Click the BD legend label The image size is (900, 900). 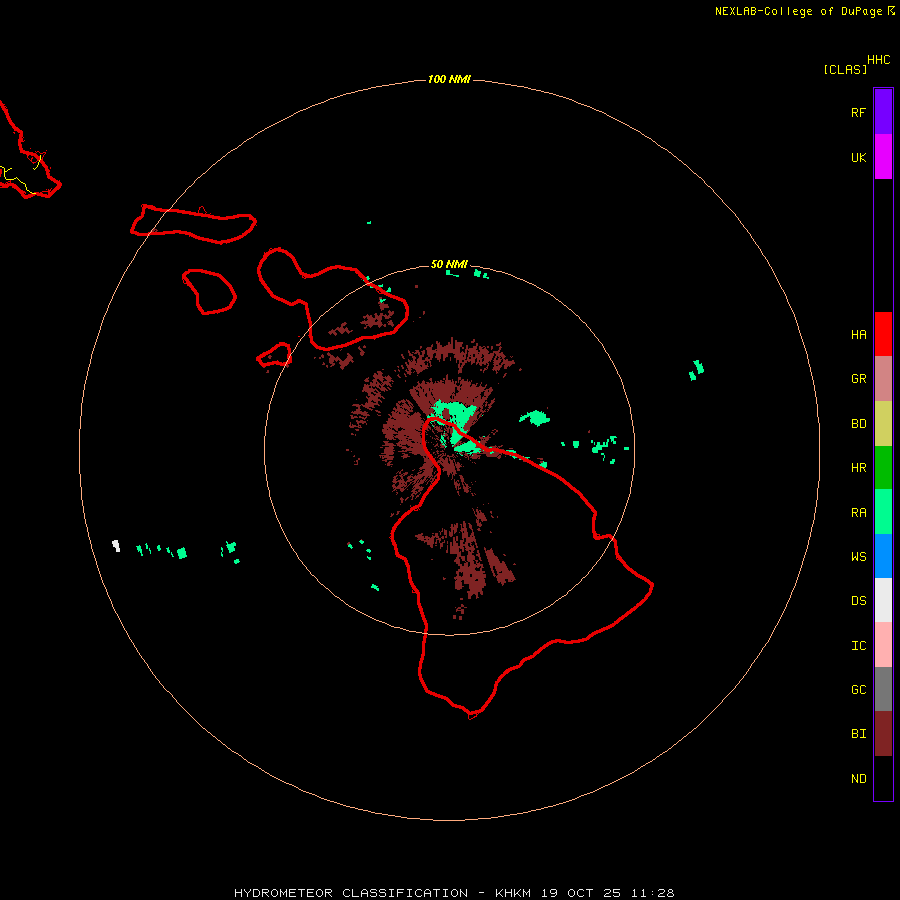click(858, 424)
